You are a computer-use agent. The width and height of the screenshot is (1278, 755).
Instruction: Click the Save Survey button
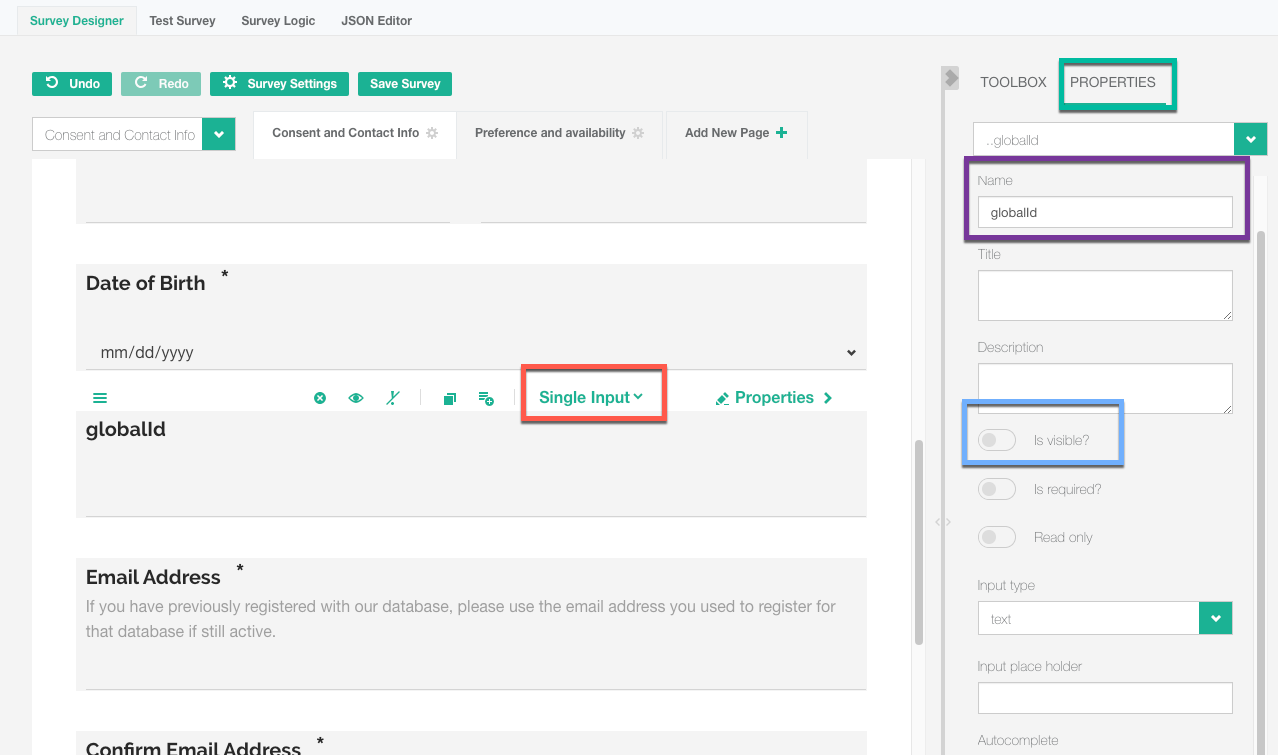tap(405, 84)
